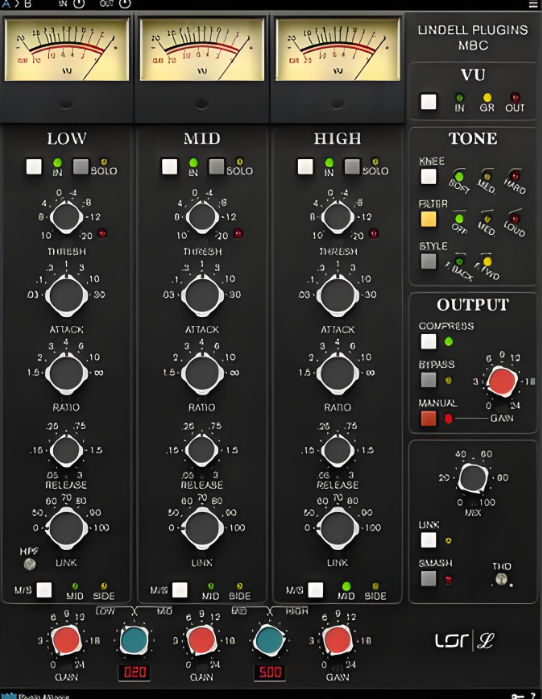Screen dimensions: 542x699
Task: Toggle the OUT power icon in top bar
Action: click(125, 4)
